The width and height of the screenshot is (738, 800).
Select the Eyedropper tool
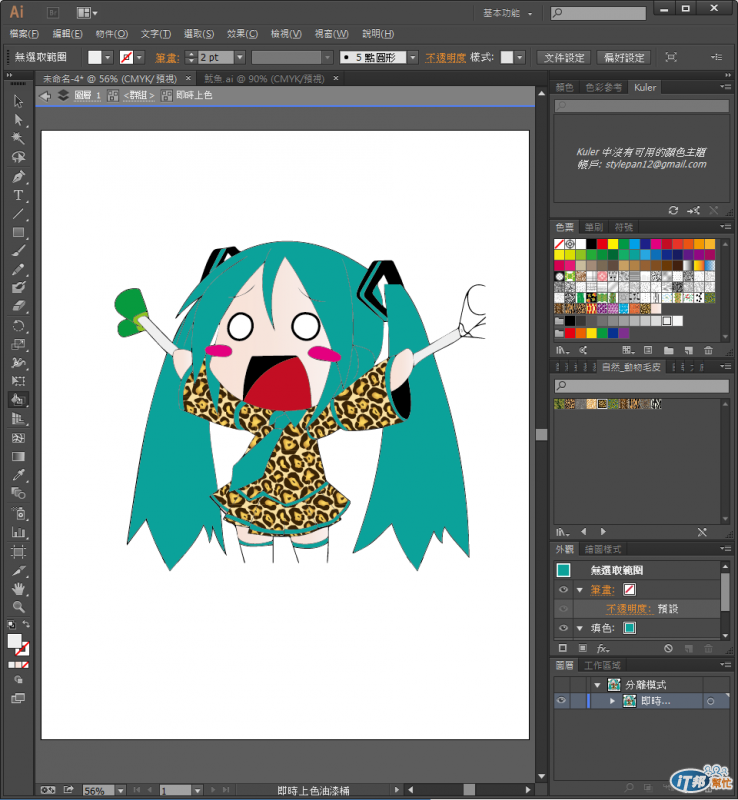(18, 475)
